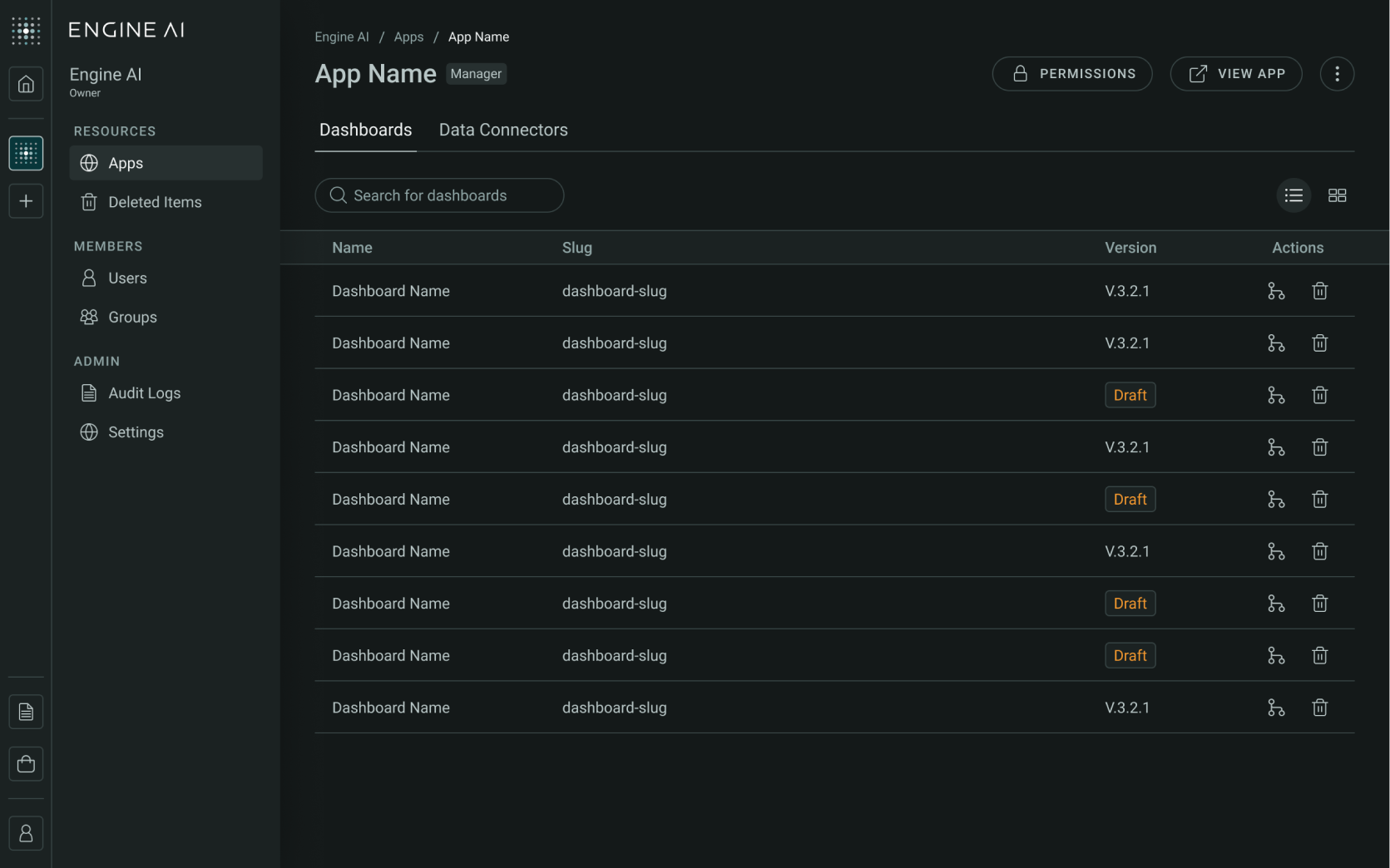Open Users in the sidebar
1390x868 pixels.
166,278
